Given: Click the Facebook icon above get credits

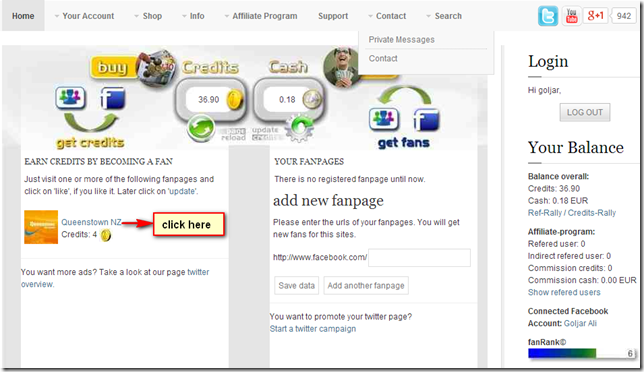Looking at the screenshot, I should (x=113, y=98).
